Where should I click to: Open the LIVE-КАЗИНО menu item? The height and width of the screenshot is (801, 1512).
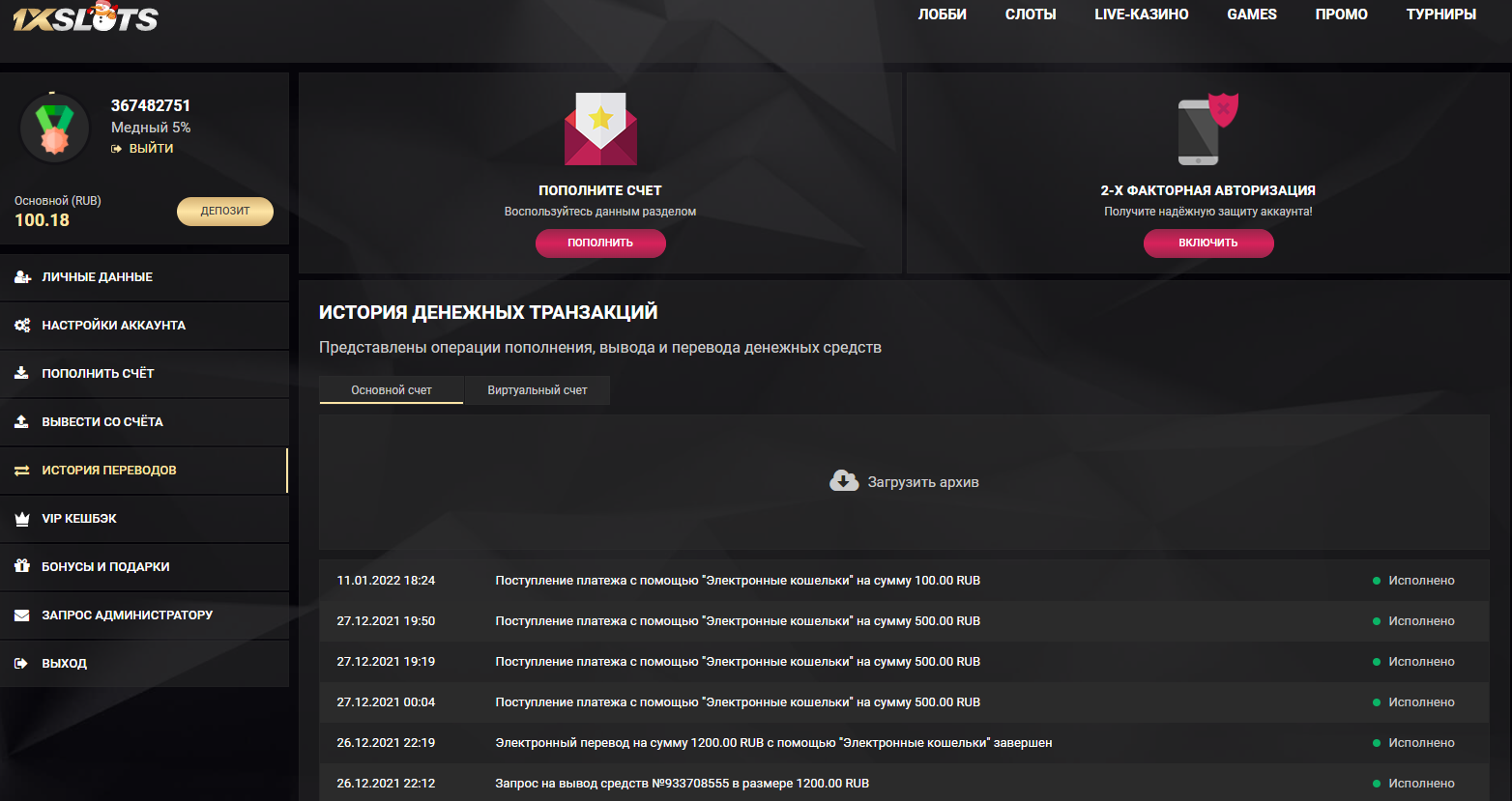tap(1142, 14)
